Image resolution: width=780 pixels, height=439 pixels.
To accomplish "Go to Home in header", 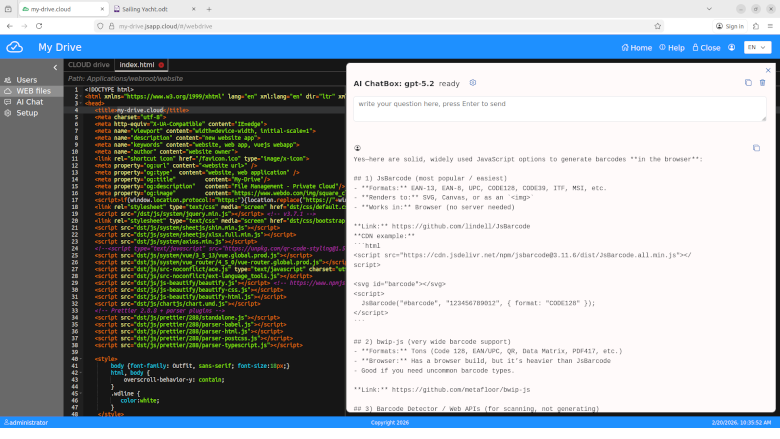I will coord(636,47).
